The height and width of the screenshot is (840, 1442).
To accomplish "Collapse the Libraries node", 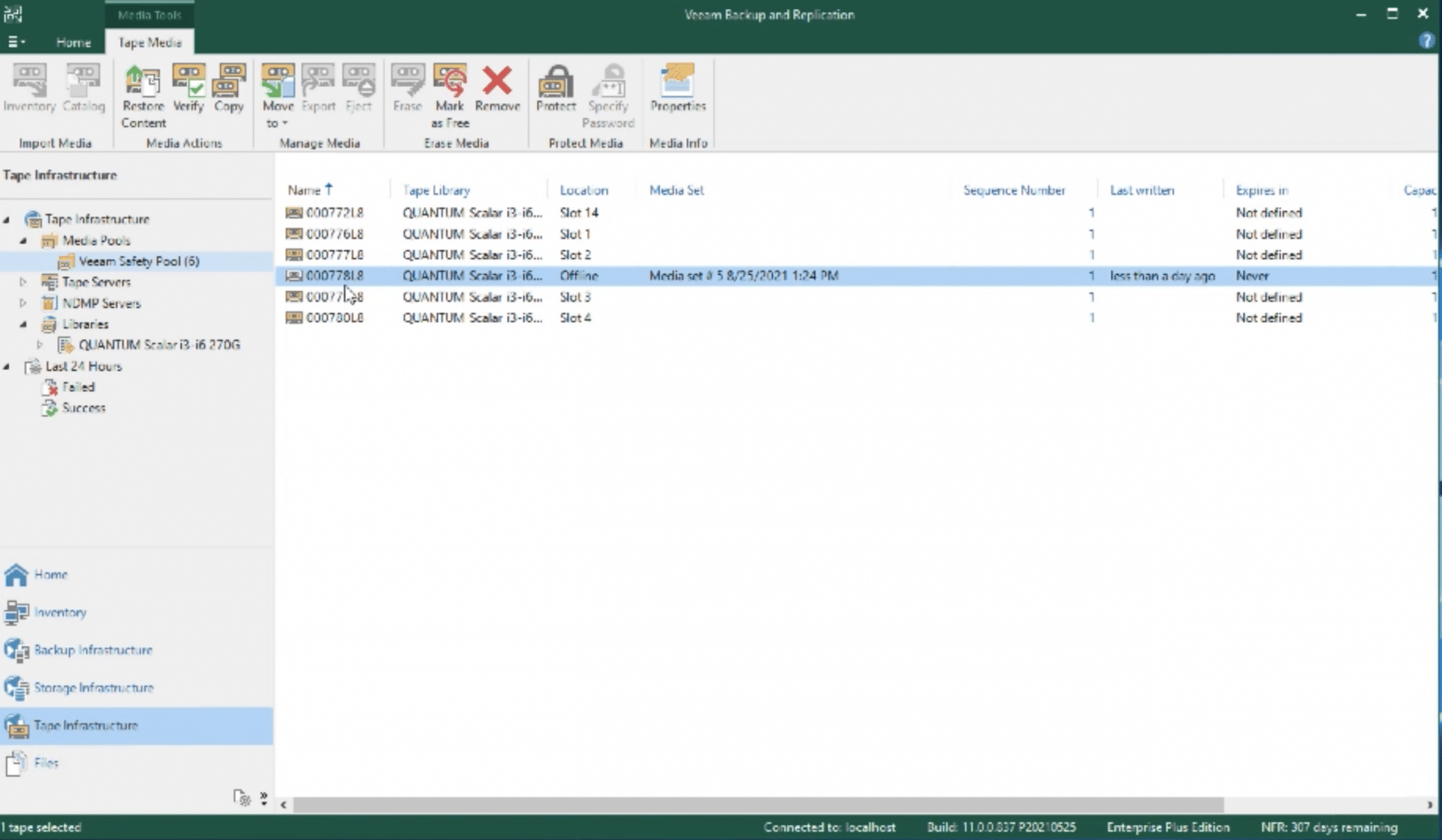I will point(23,324).
